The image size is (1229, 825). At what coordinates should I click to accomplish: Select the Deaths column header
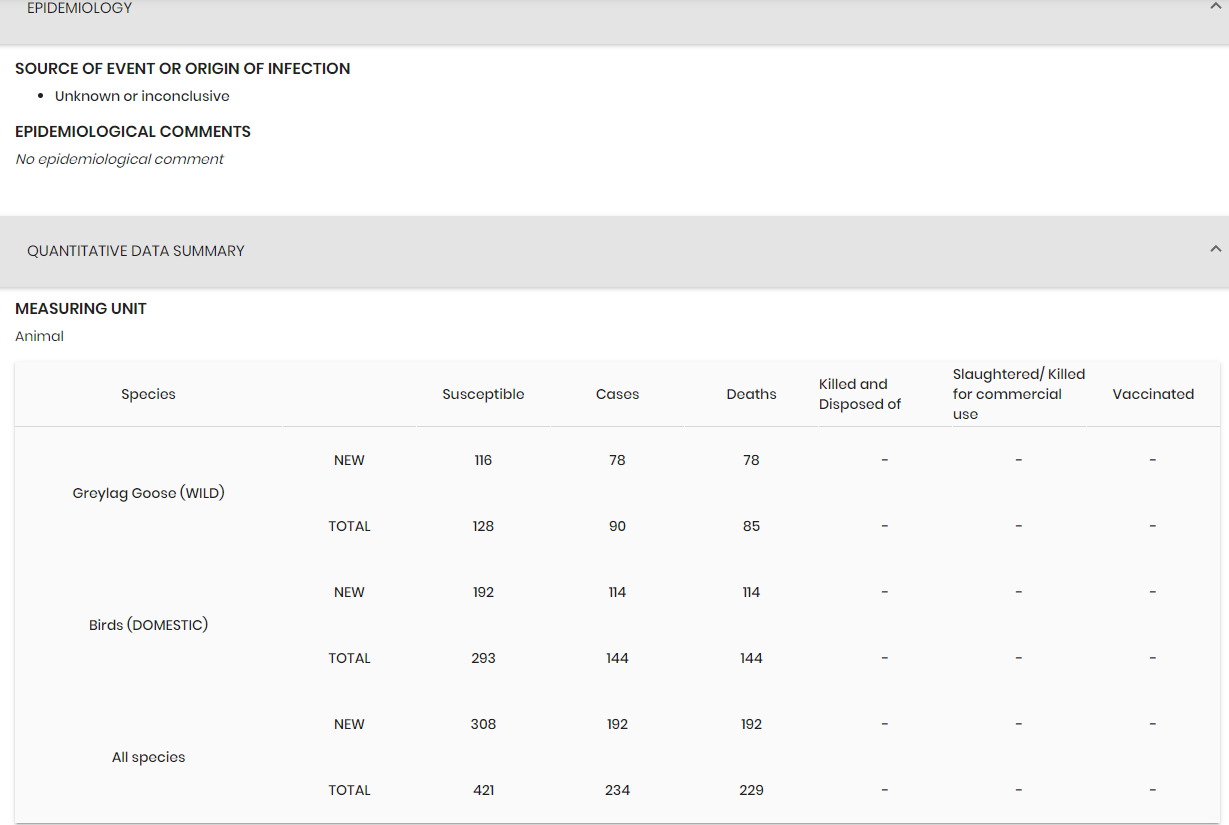click(751, 394)
